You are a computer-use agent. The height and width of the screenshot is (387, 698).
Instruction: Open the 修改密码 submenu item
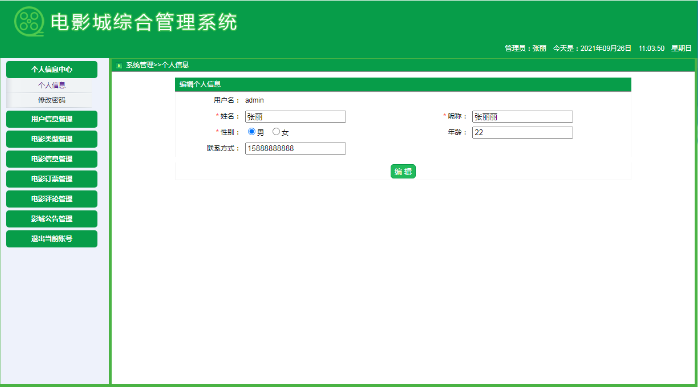[52, 100]
